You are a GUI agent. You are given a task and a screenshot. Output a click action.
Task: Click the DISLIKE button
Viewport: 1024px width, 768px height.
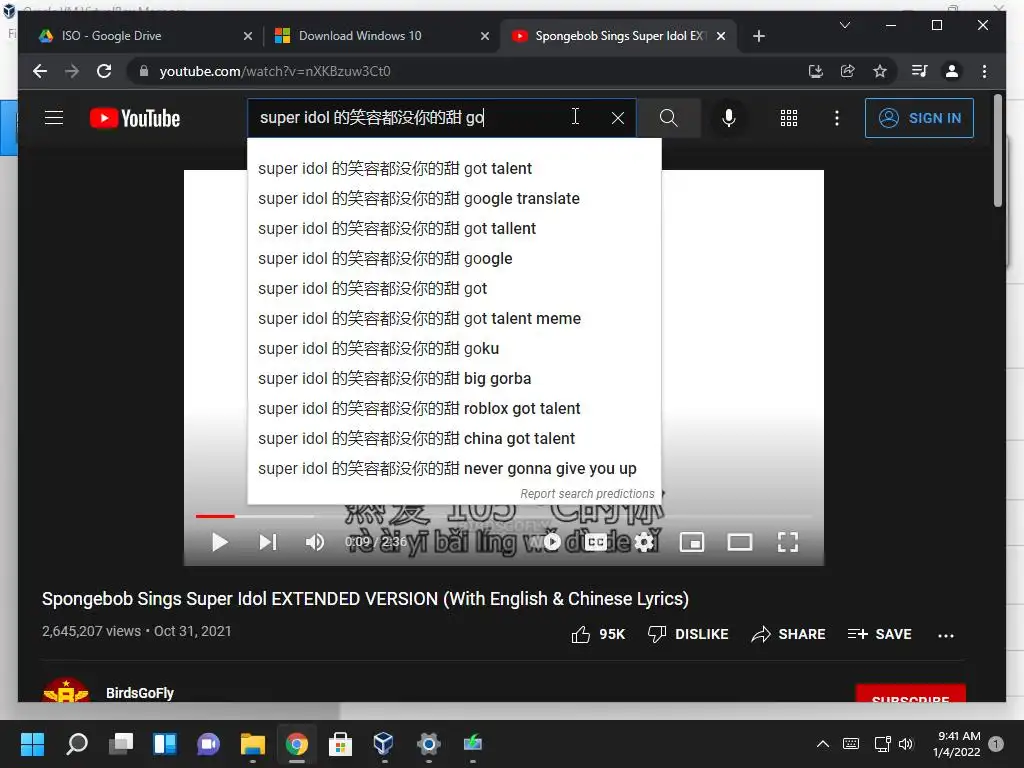pyautogui.click(x=688, y=634)
